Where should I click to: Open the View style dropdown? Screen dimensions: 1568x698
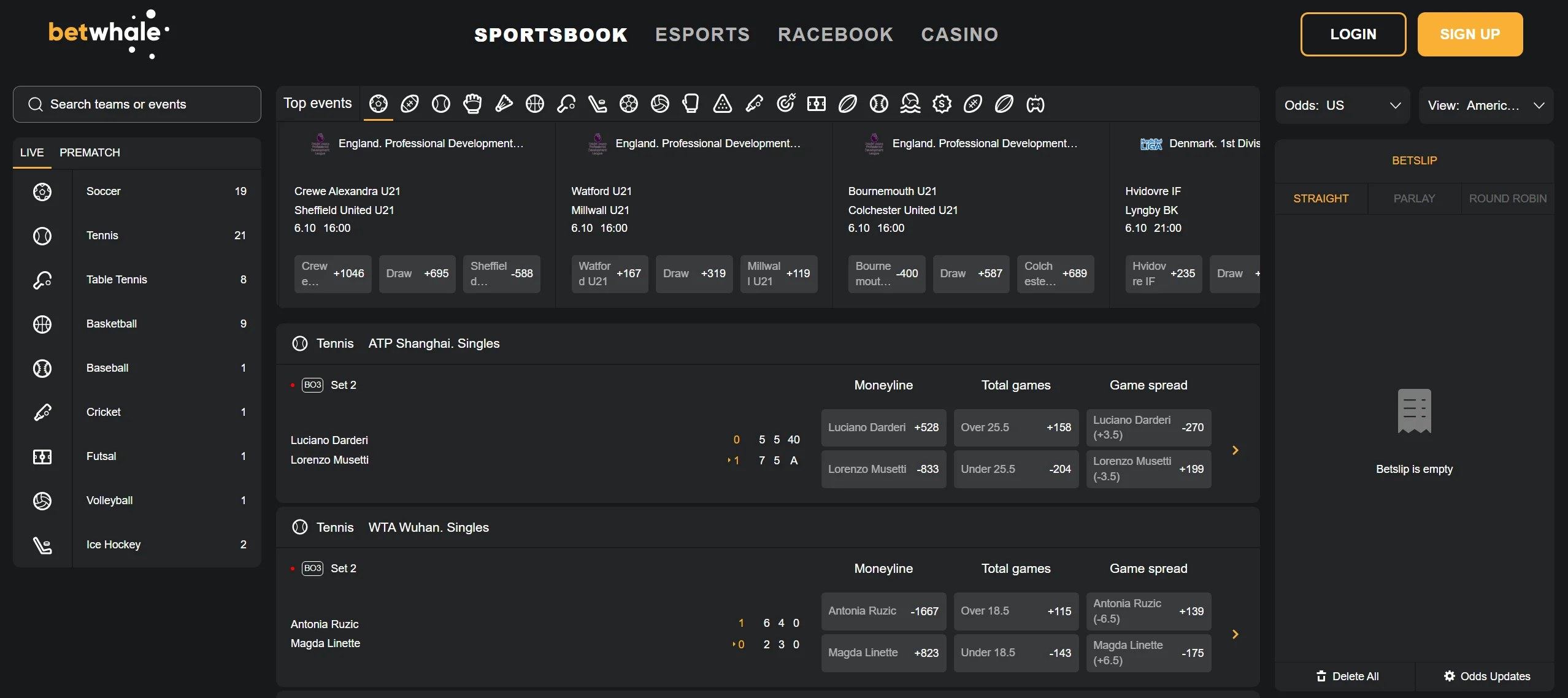tap(1485, 105)
